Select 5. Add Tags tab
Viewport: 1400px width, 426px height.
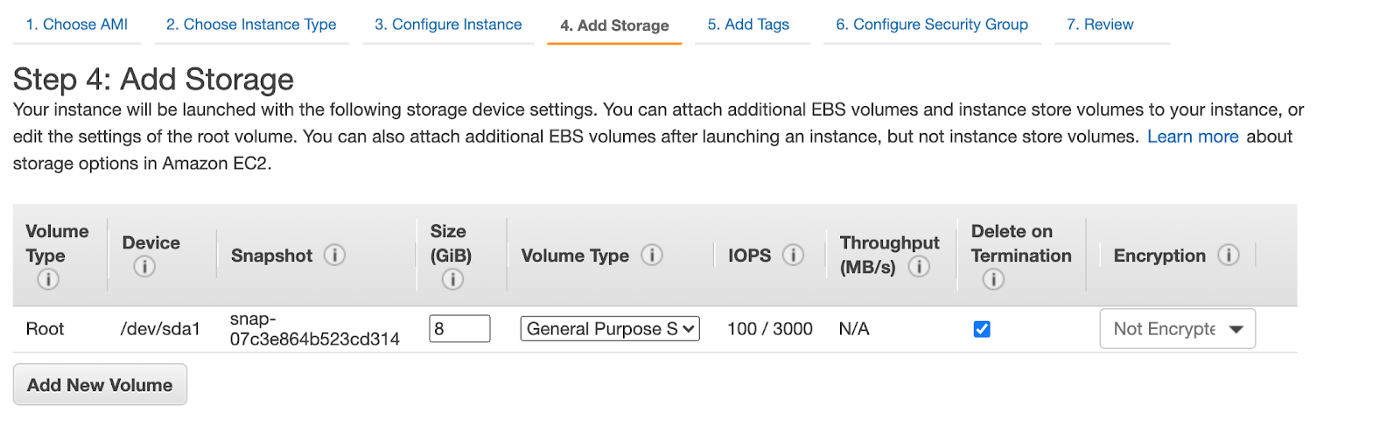click(748, 24)
